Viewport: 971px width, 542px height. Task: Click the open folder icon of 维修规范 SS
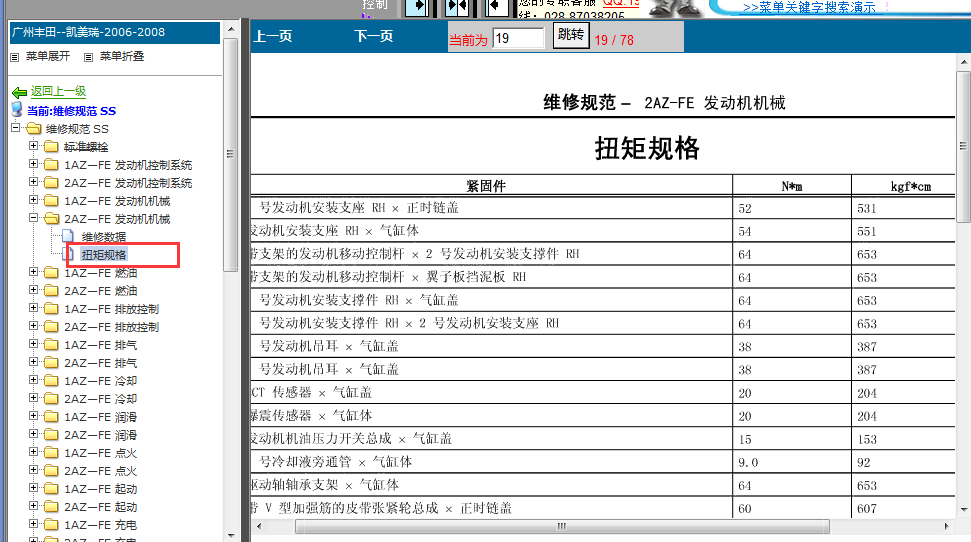tap(33, 128)
